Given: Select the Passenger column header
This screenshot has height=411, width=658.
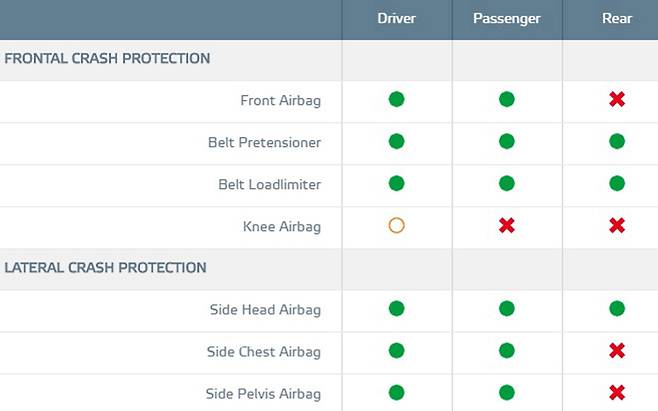Looking at the screenshot, I should 507,19.
